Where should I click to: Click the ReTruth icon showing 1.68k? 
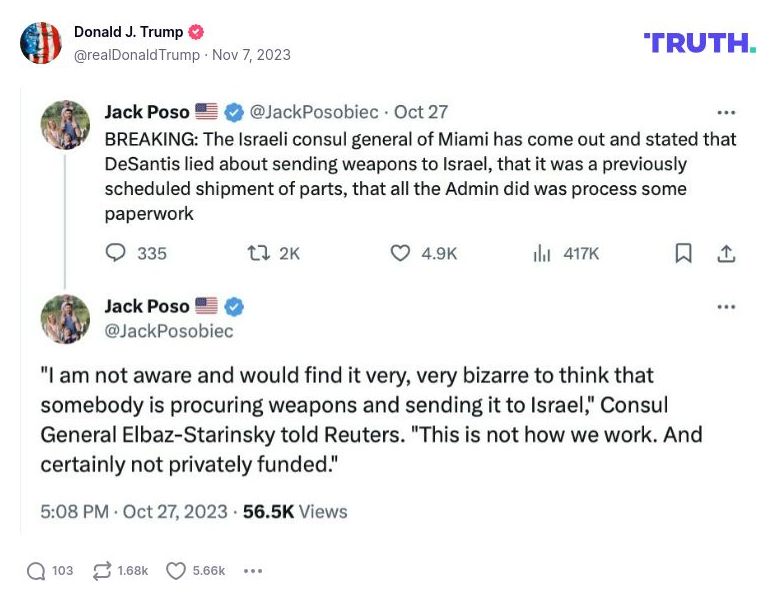tap(102, 571)
